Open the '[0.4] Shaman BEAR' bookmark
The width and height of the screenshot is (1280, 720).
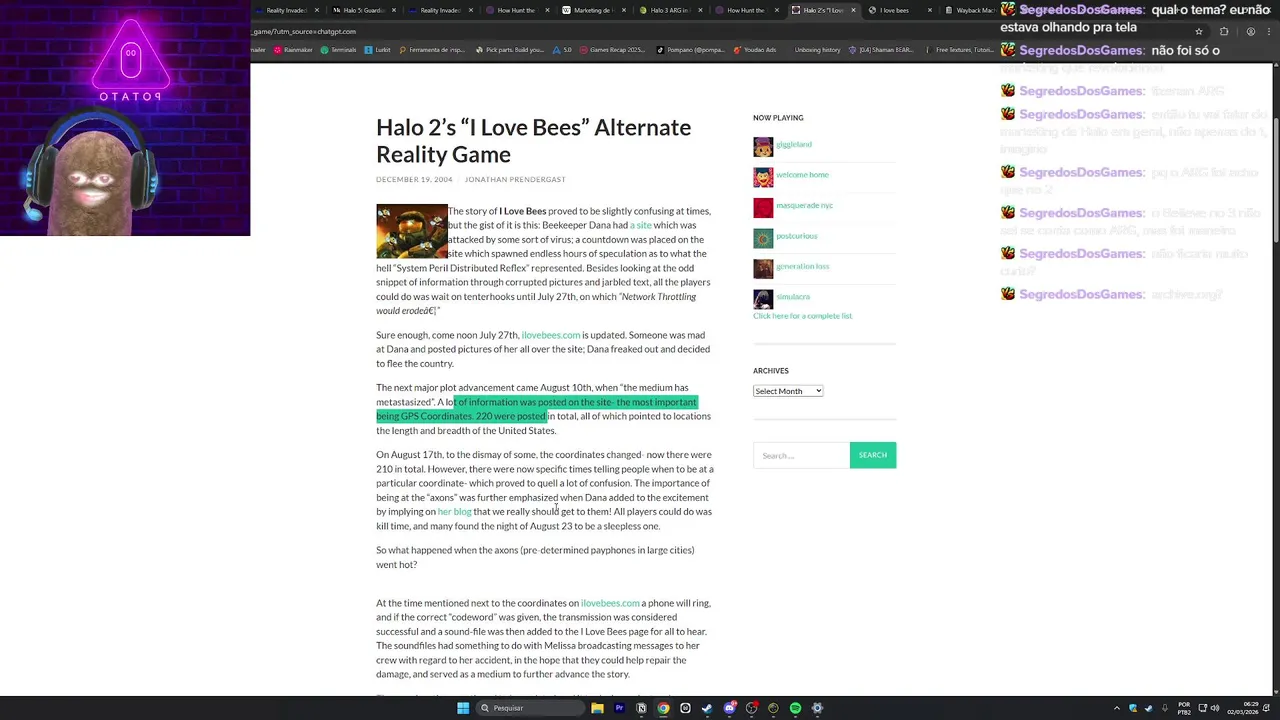click(x=880, y=49)
